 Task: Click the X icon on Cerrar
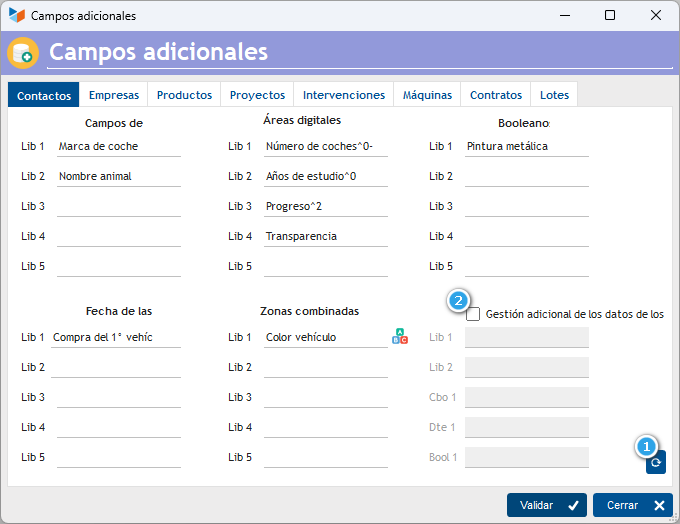659,505
